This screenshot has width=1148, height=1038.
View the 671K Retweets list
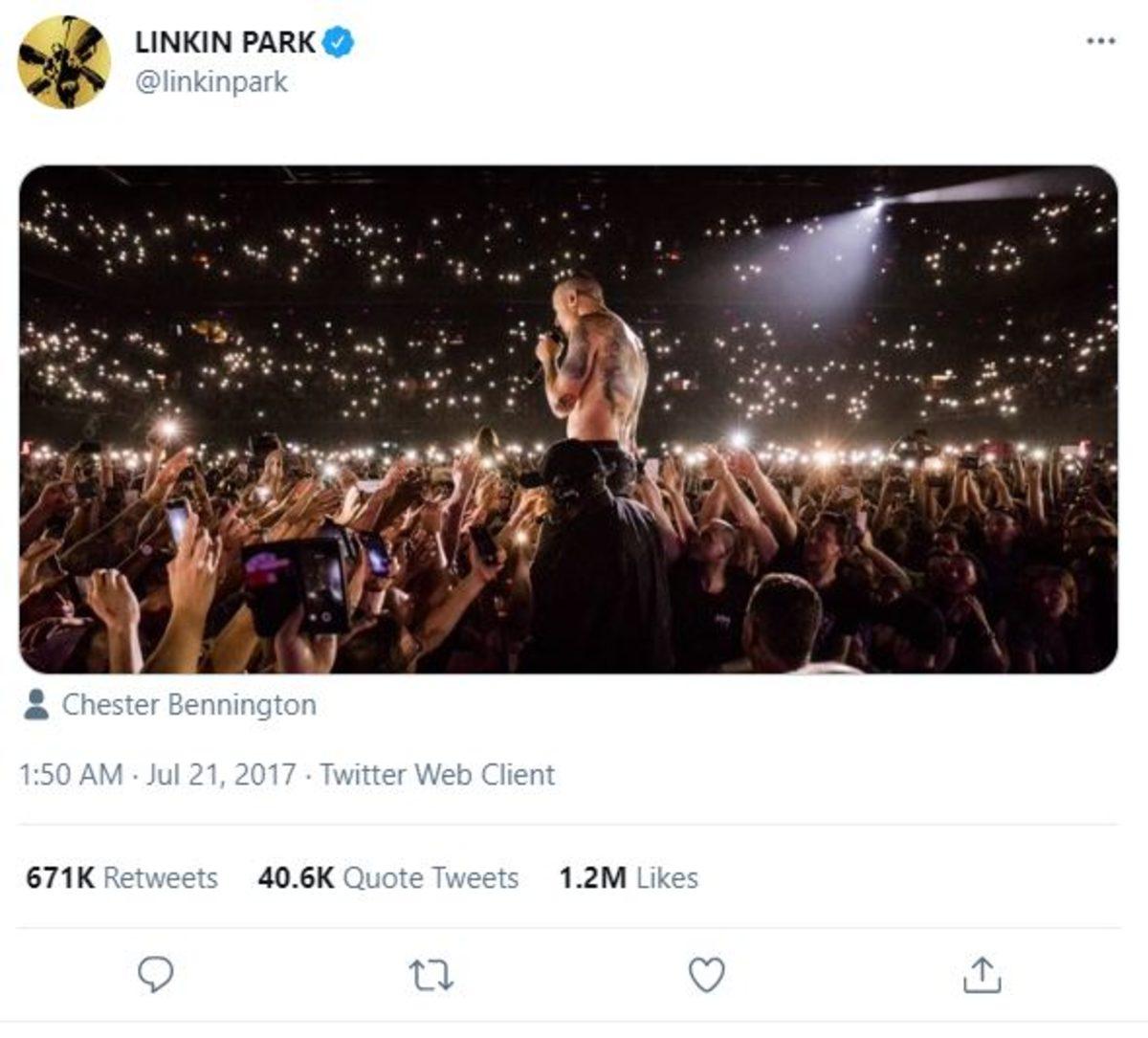pyautogui.click(x=121, y=877)
